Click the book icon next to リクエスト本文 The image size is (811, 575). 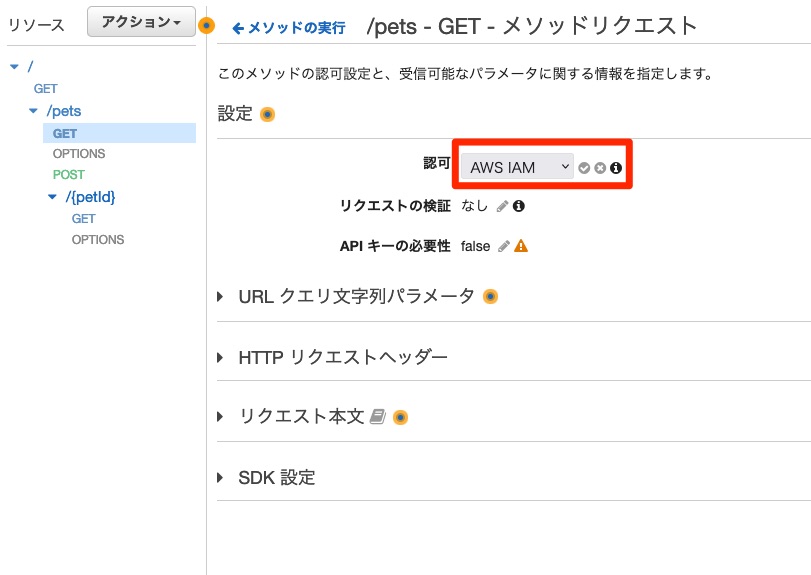pos(378,417)
